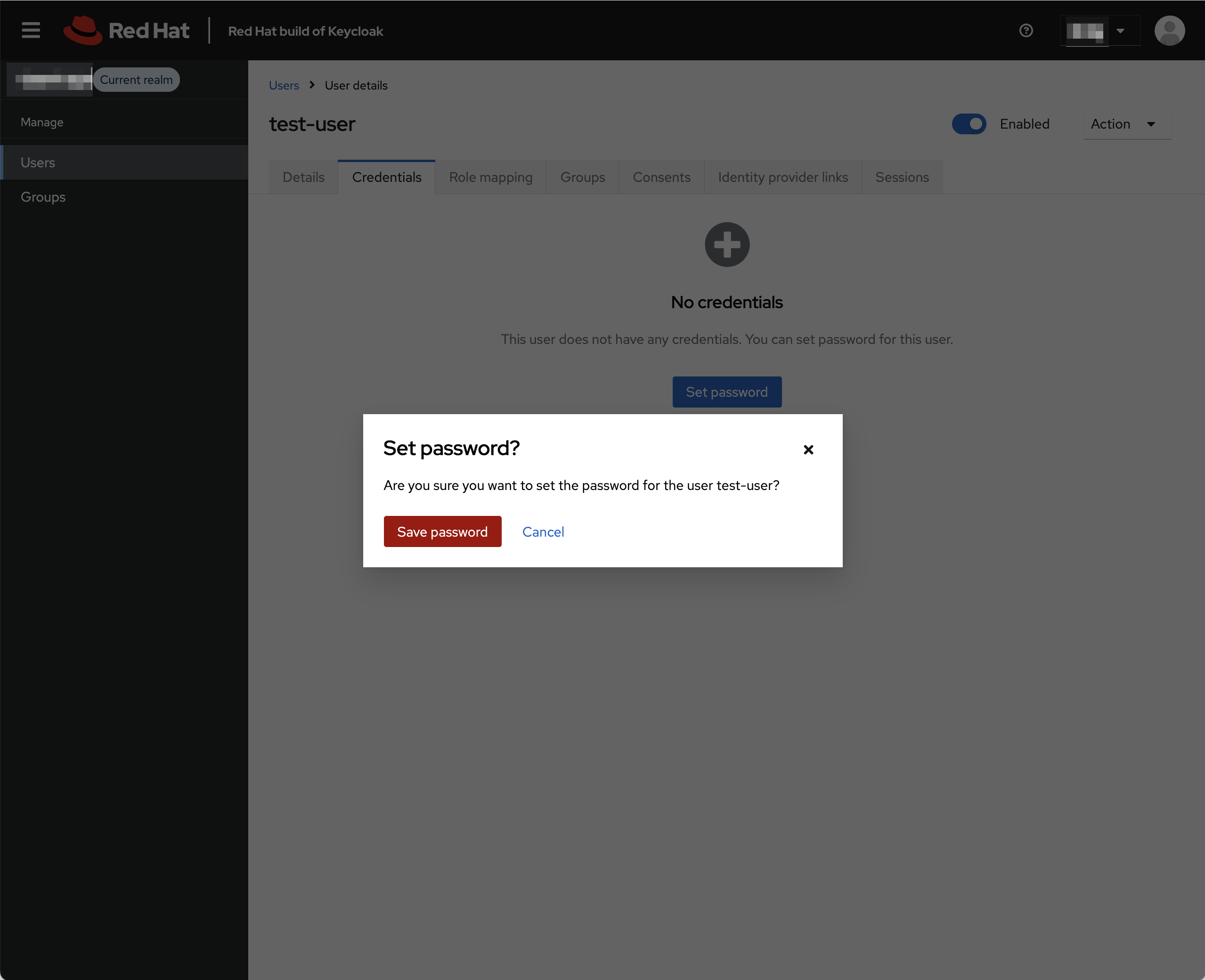Screen dimensions: 1205x980
Task: Click the Manage section heading
Action: [42, 122]
